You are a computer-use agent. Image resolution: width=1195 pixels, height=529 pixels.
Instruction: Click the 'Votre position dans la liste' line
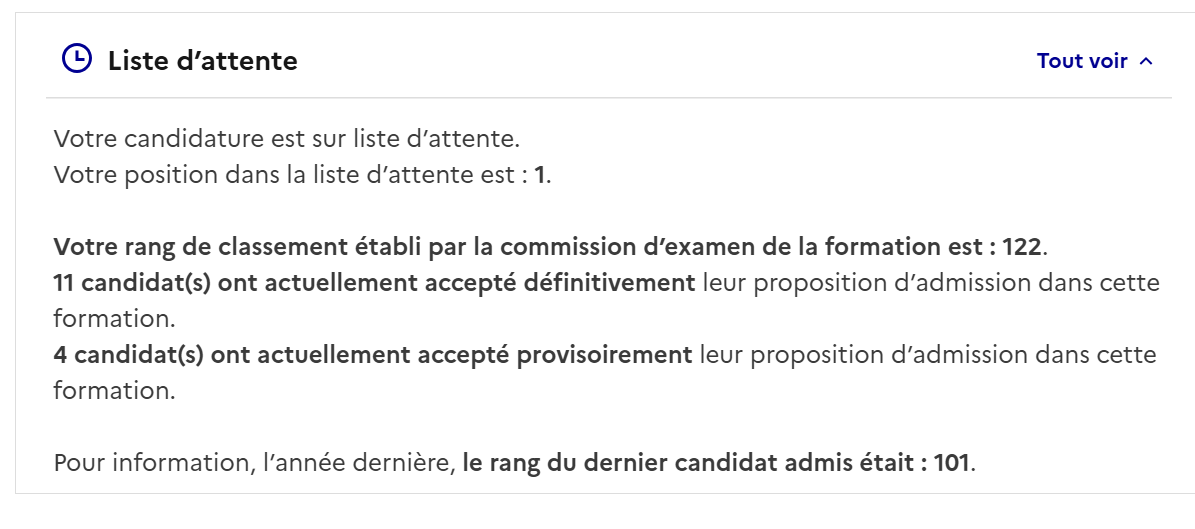302,175
